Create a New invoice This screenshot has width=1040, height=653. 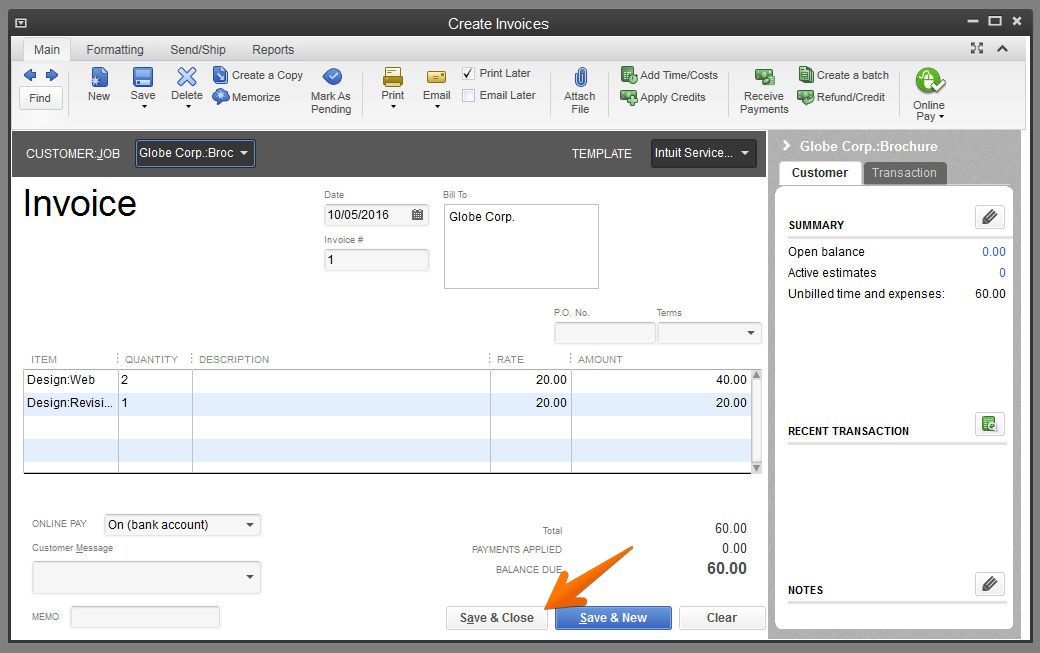click(99, 84)
